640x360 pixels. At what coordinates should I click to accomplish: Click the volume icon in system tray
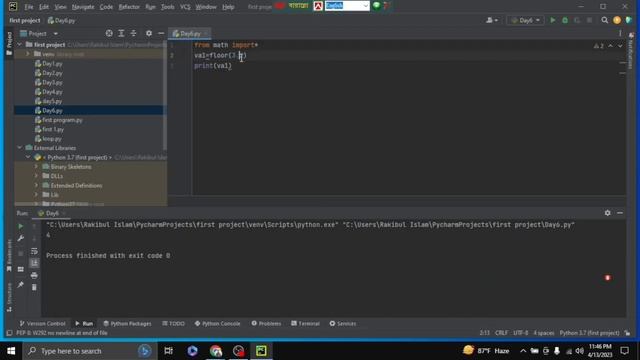click(580, 351)
